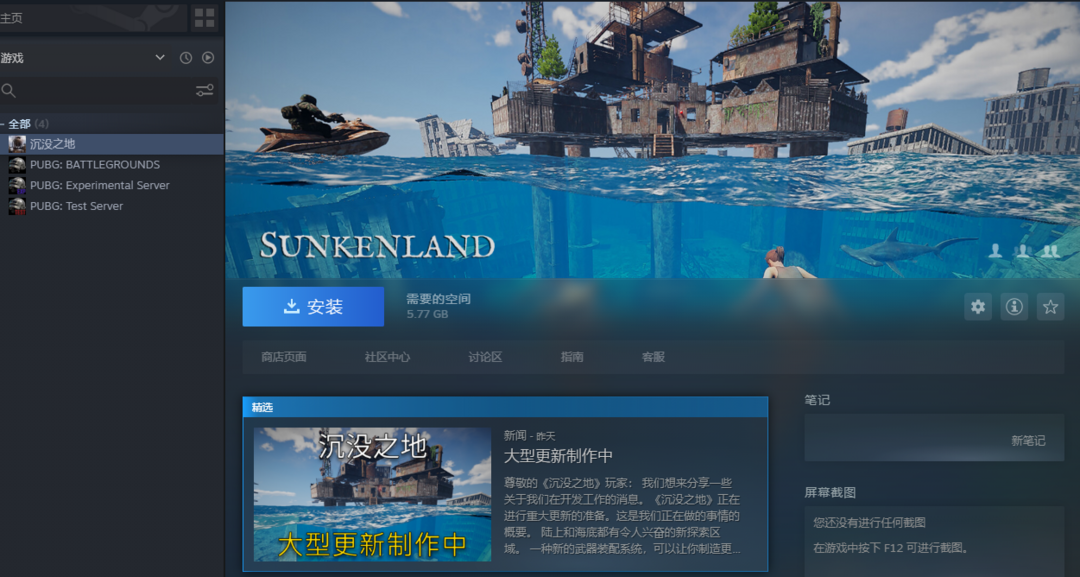1080x577 pixels.
Task: Click the 新闻 - 昨天 news date text
Action: (529, 436)
